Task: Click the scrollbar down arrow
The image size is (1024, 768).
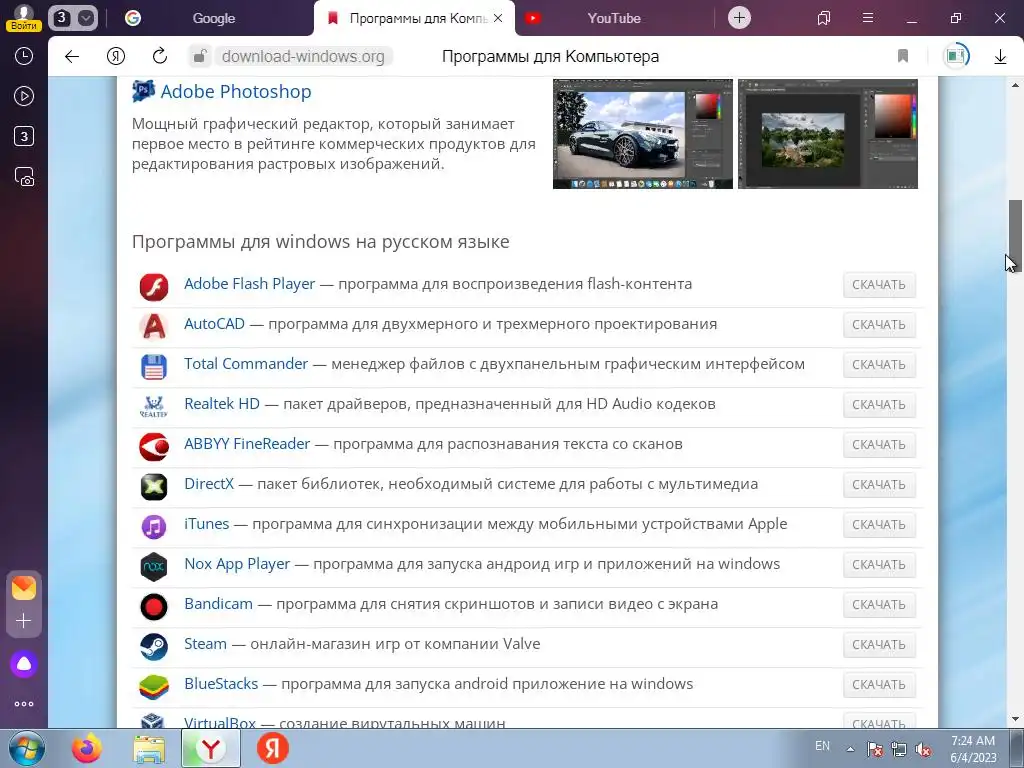Action: click(1015, 720)
